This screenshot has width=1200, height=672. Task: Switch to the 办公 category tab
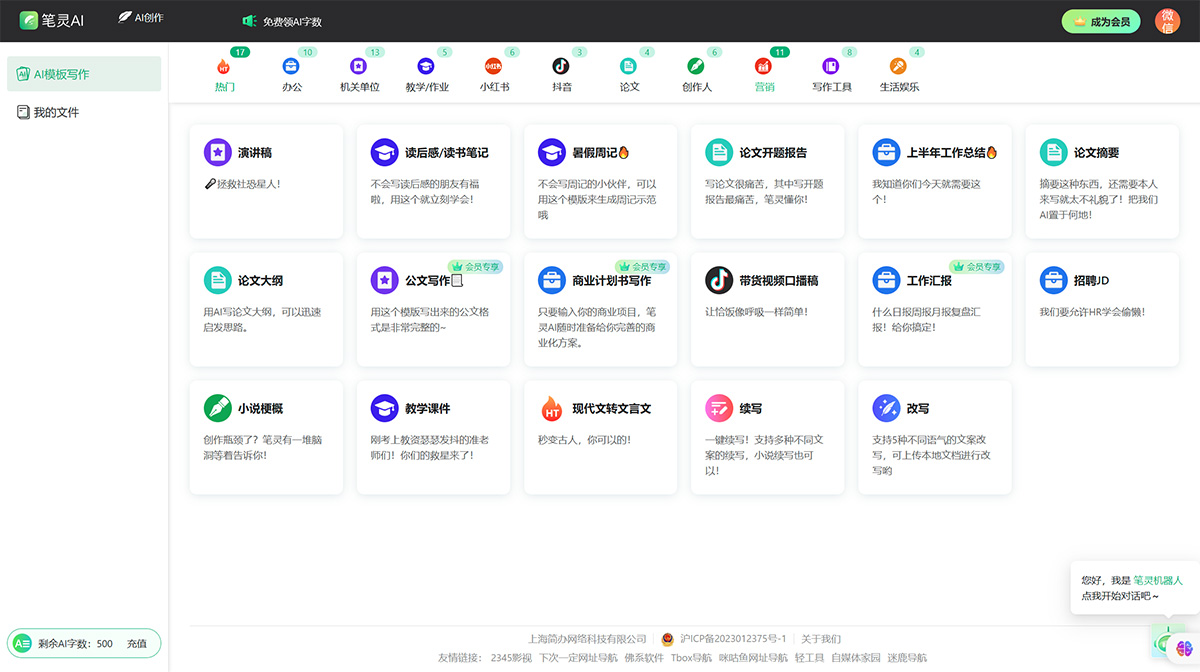click(291, 68)
